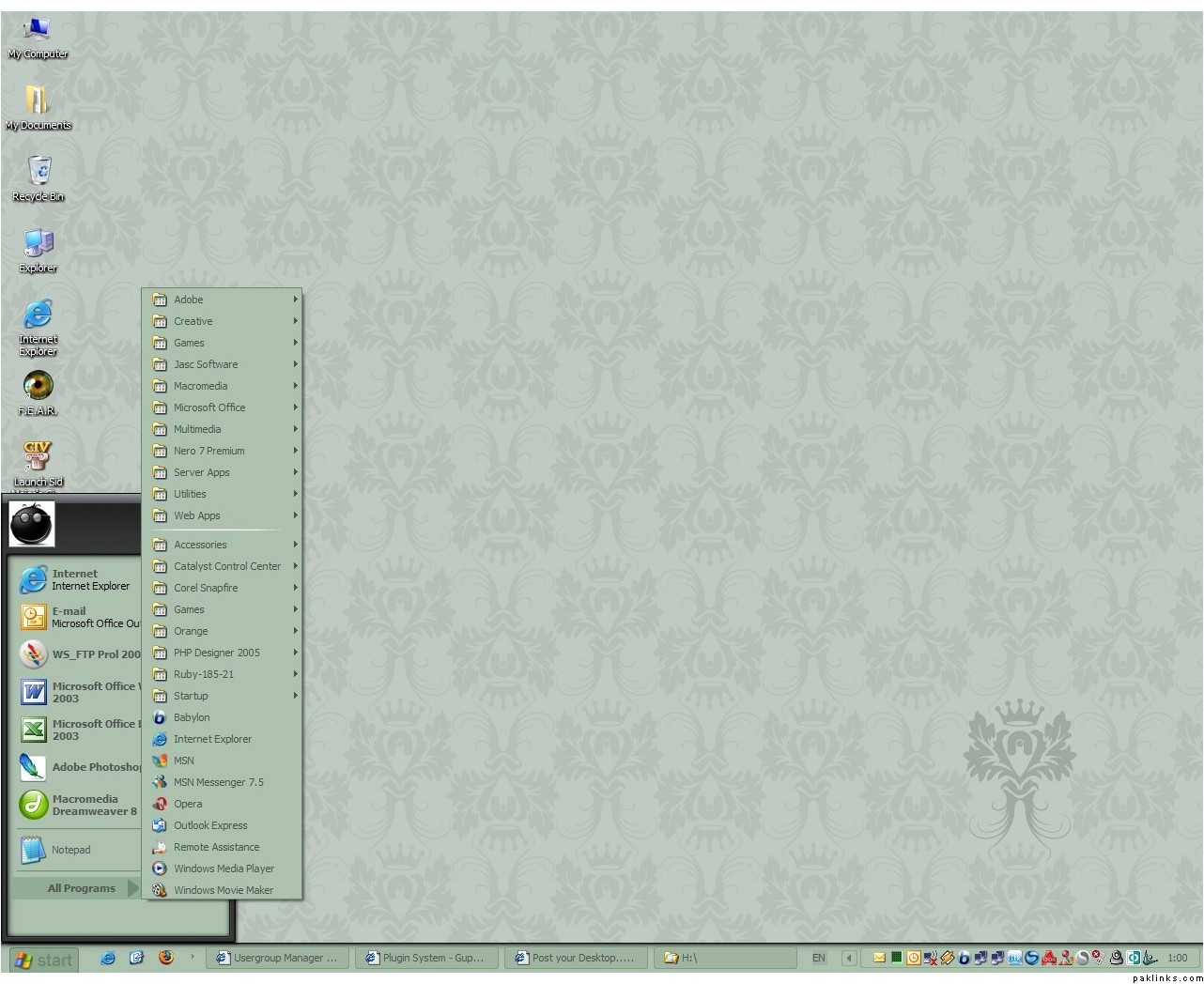The image size is (1204, 984).
Task: Switch to the Usergroup Manager taskbar window
Action: tap(278, 958)
